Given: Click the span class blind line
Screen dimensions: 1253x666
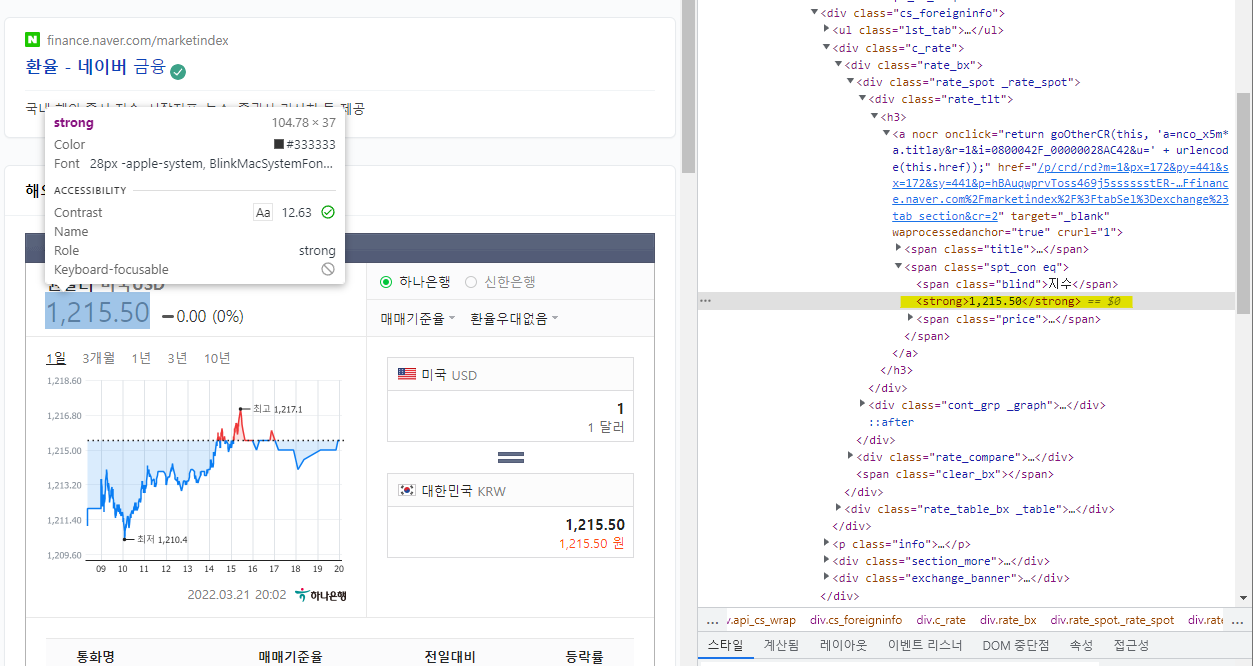Looking at the screenshot, I should [1017, 284].
